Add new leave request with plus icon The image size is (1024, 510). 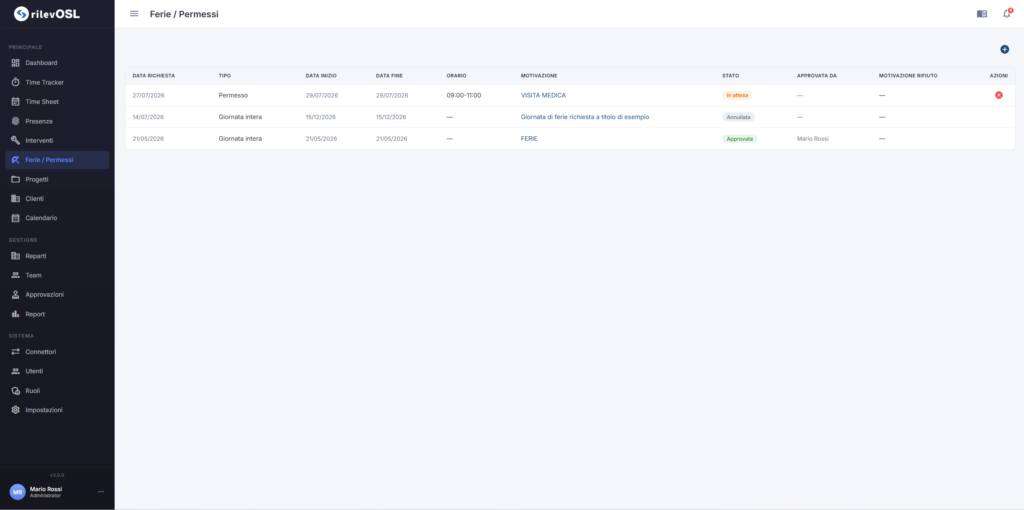[1004, 50]
